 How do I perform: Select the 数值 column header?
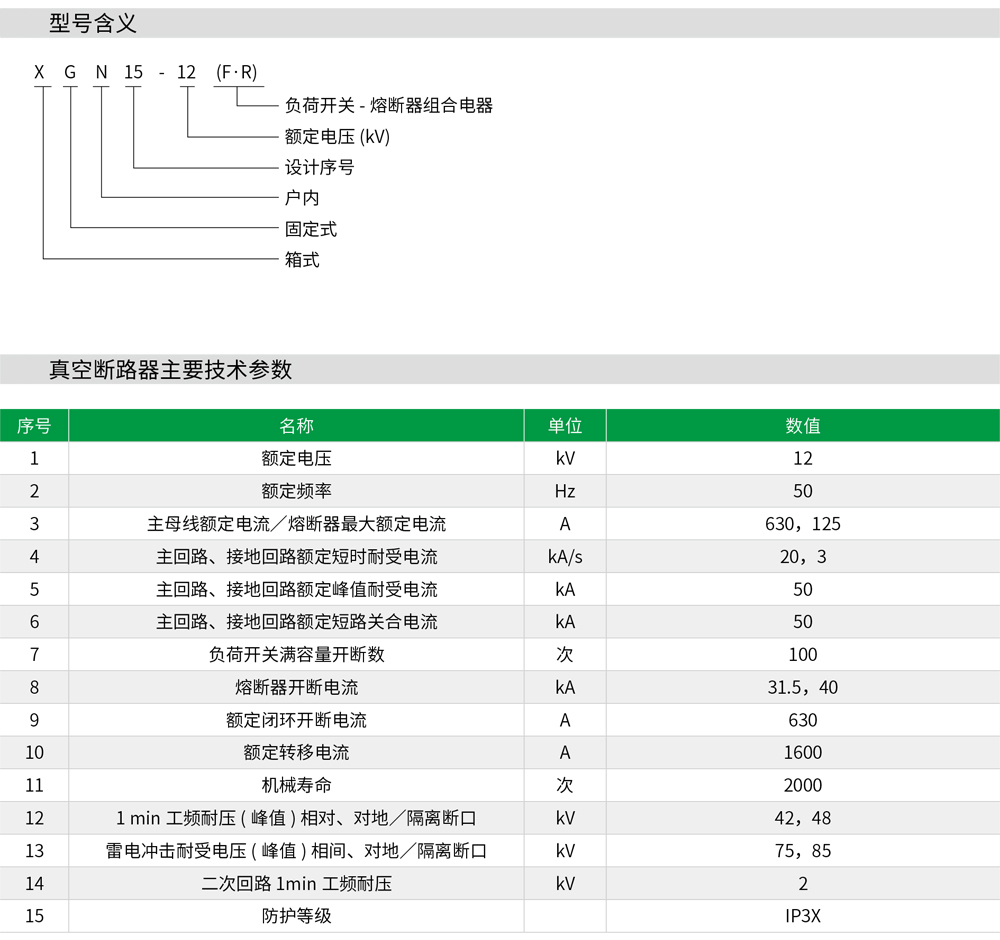click(802, 426)
